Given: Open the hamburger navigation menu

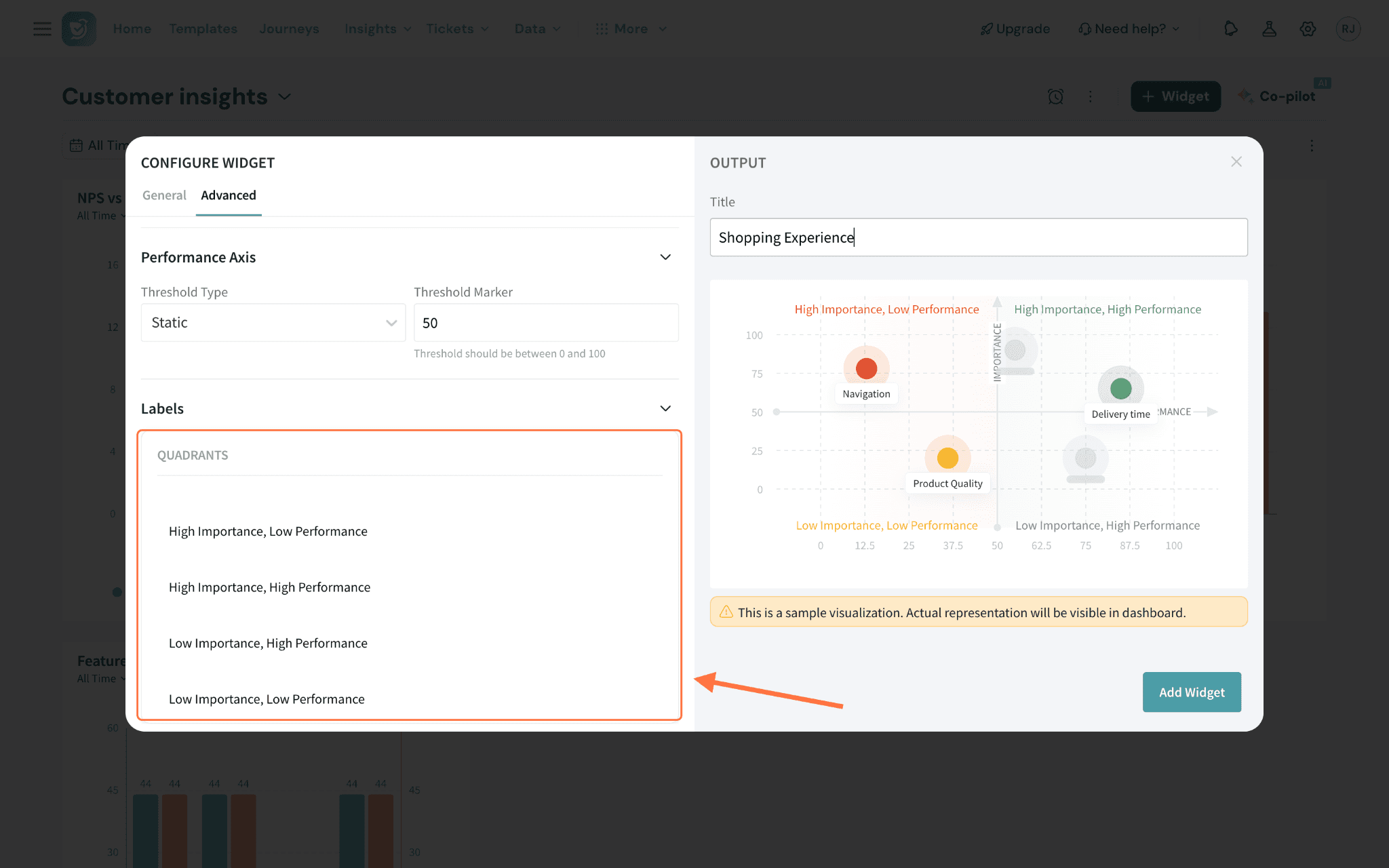Looking at the screenshot, I should click(42, 28).
